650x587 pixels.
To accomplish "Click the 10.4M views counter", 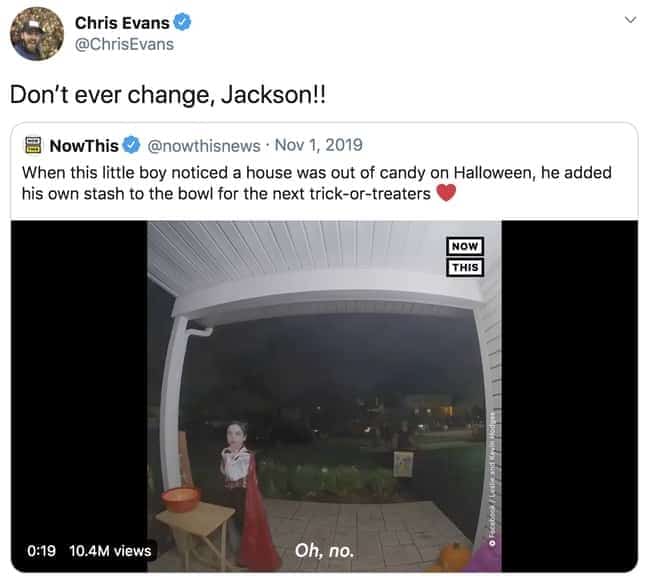I will click(110, 551).
